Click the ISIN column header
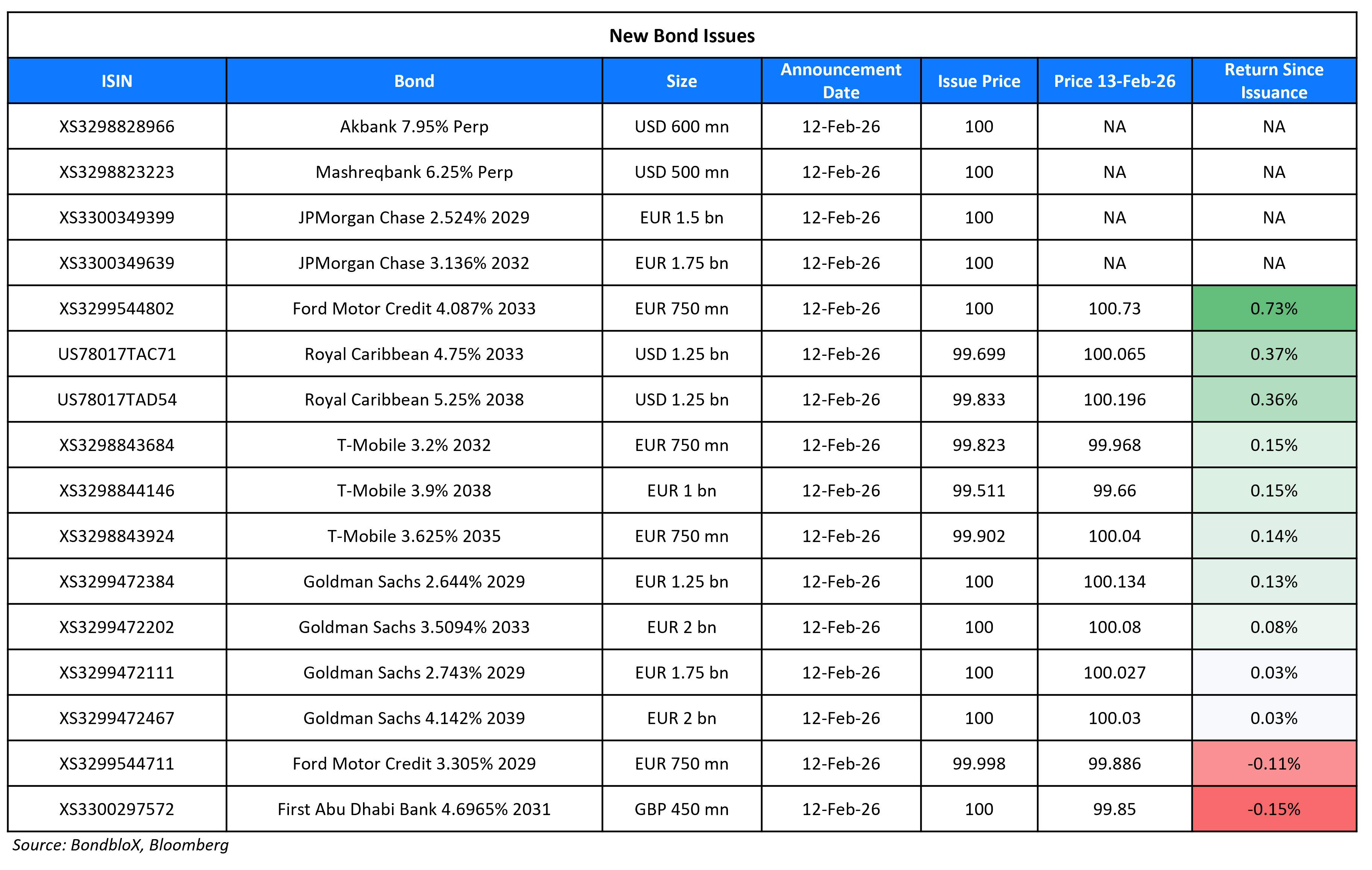This screenshot has width=1372, height=870. [117, 81]
